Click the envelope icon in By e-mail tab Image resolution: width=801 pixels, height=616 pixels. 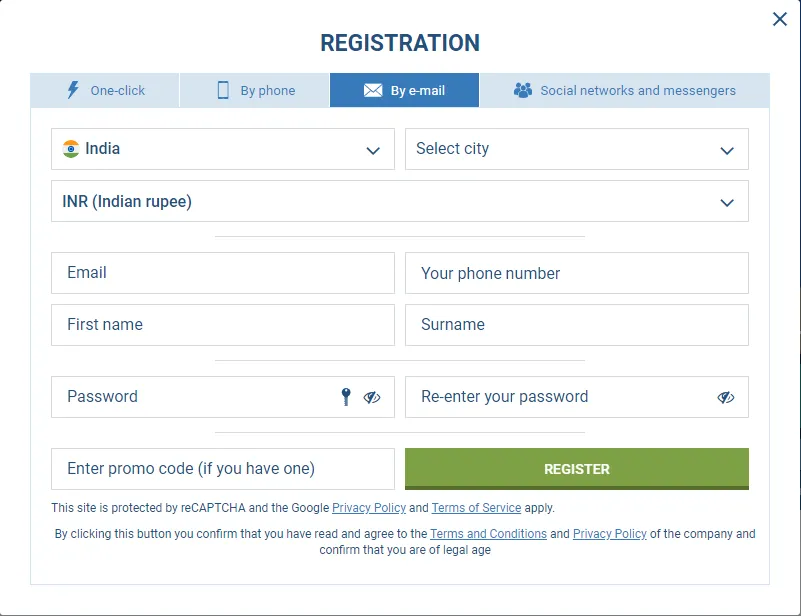[x=373, y=90]
